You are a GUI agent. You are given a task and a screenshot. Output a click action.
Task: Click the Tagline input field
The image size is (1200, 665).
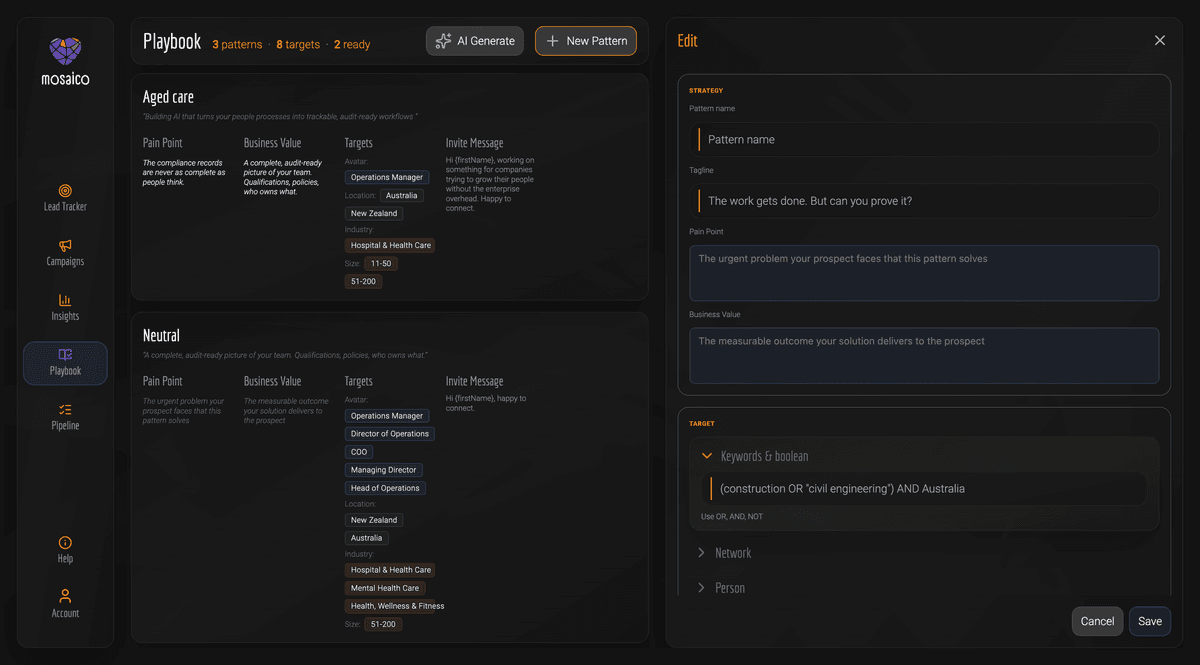(x=924, y=201)
